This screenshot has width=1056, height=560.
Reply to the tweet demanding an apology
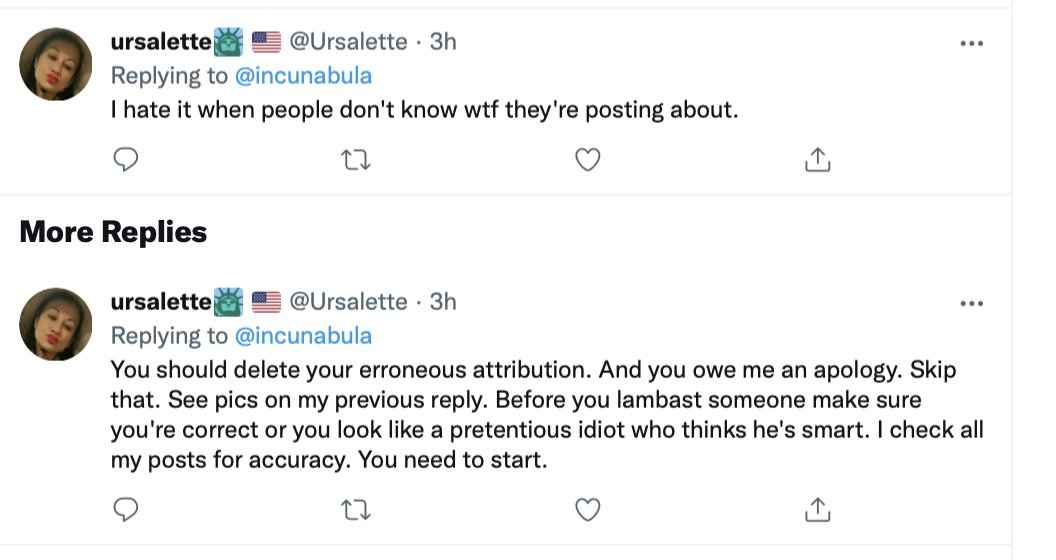click(x=125, y=510)
